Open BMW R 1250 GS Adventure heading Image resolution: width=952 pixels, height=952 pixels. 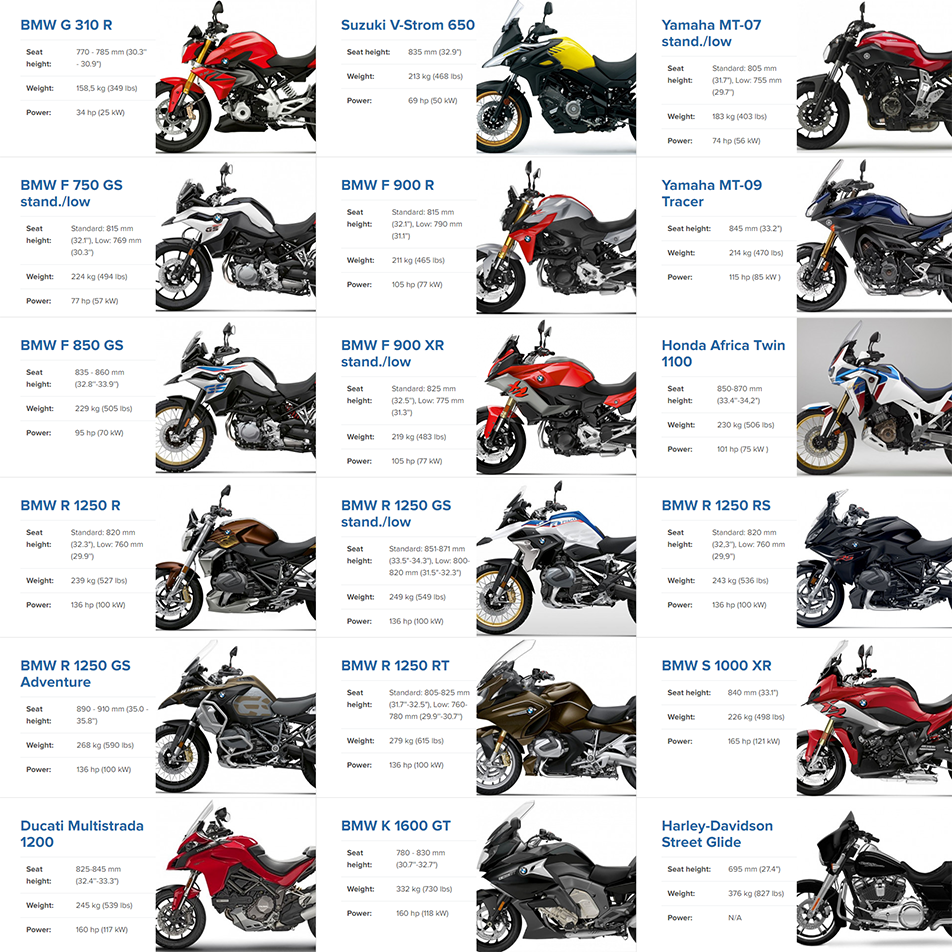click(75, 674)
